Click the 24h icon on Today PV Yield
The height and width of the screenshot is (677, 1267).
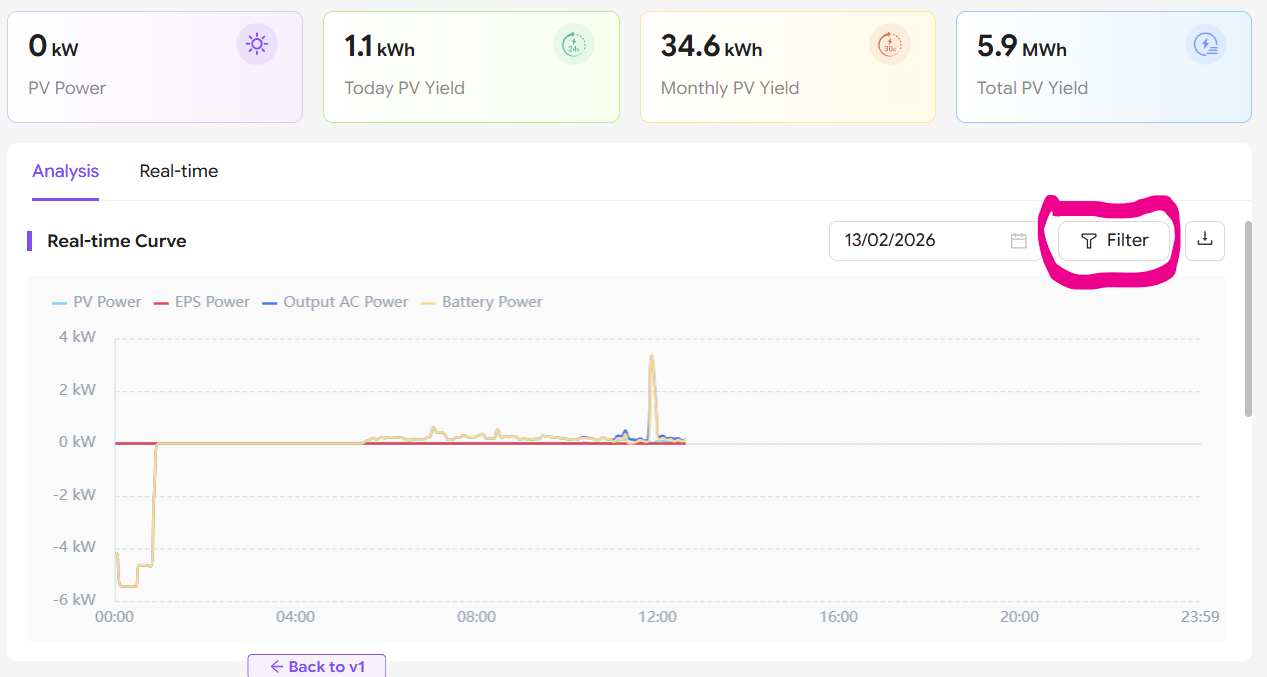tap(573, 45)
